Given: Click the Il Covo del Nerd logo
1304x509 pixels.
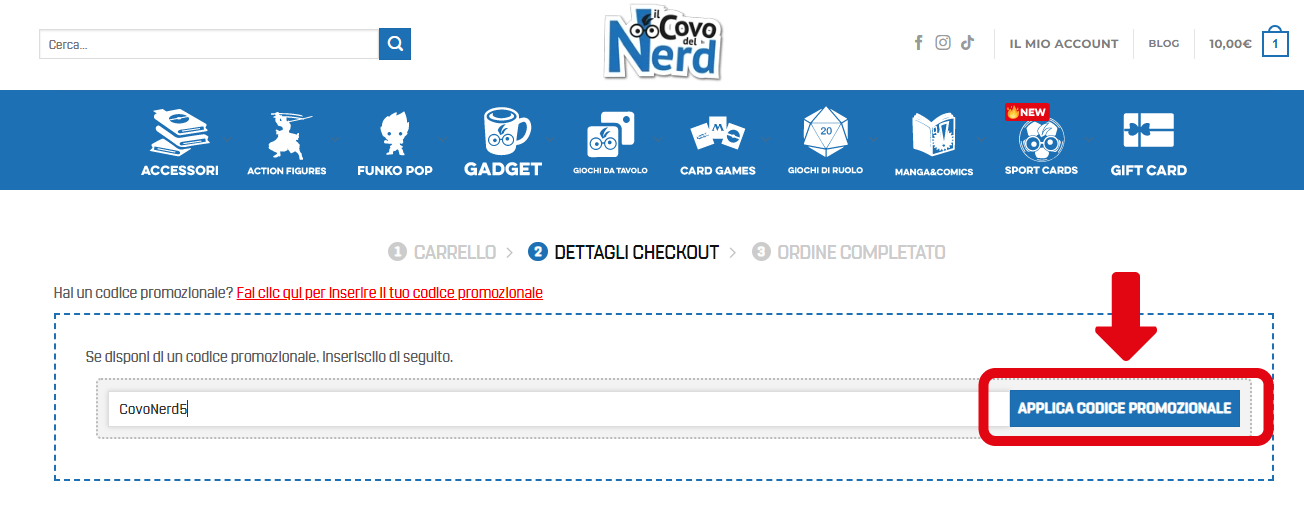Looking at the screenshot, I should pos(662,43).
